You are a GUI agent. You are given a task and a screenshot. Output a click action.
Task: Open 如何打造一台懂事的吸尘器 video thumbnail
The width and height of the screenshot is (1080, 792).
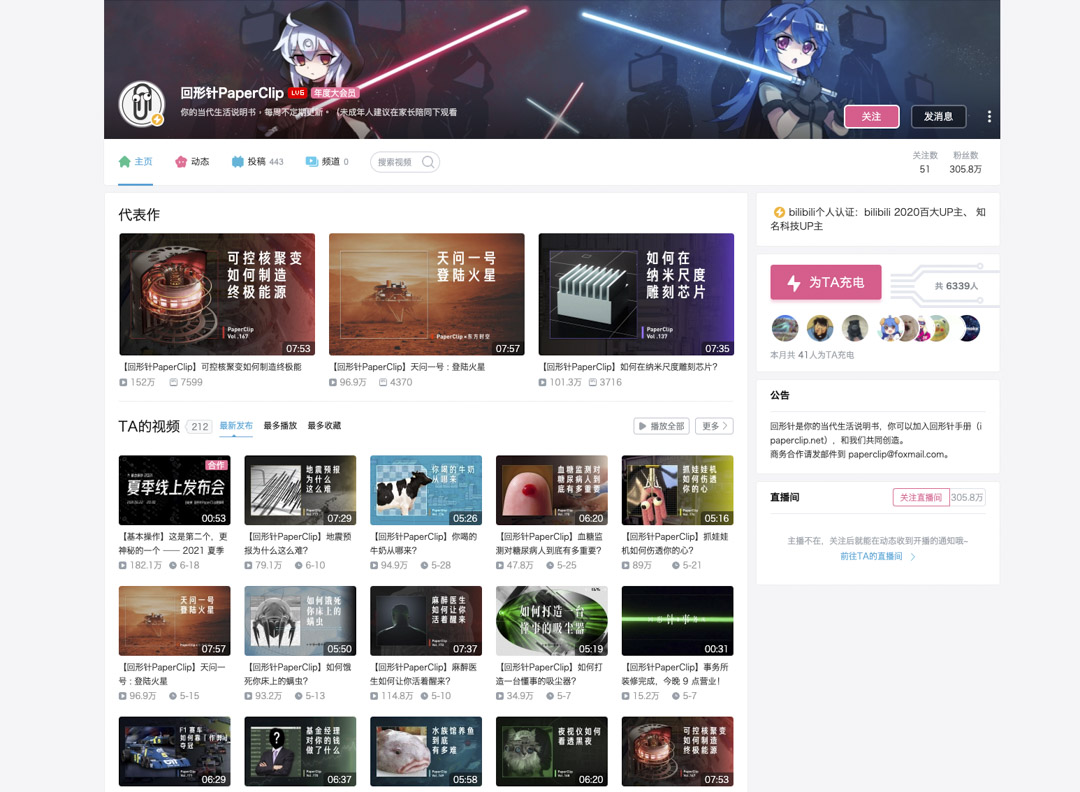coord(552,621)
